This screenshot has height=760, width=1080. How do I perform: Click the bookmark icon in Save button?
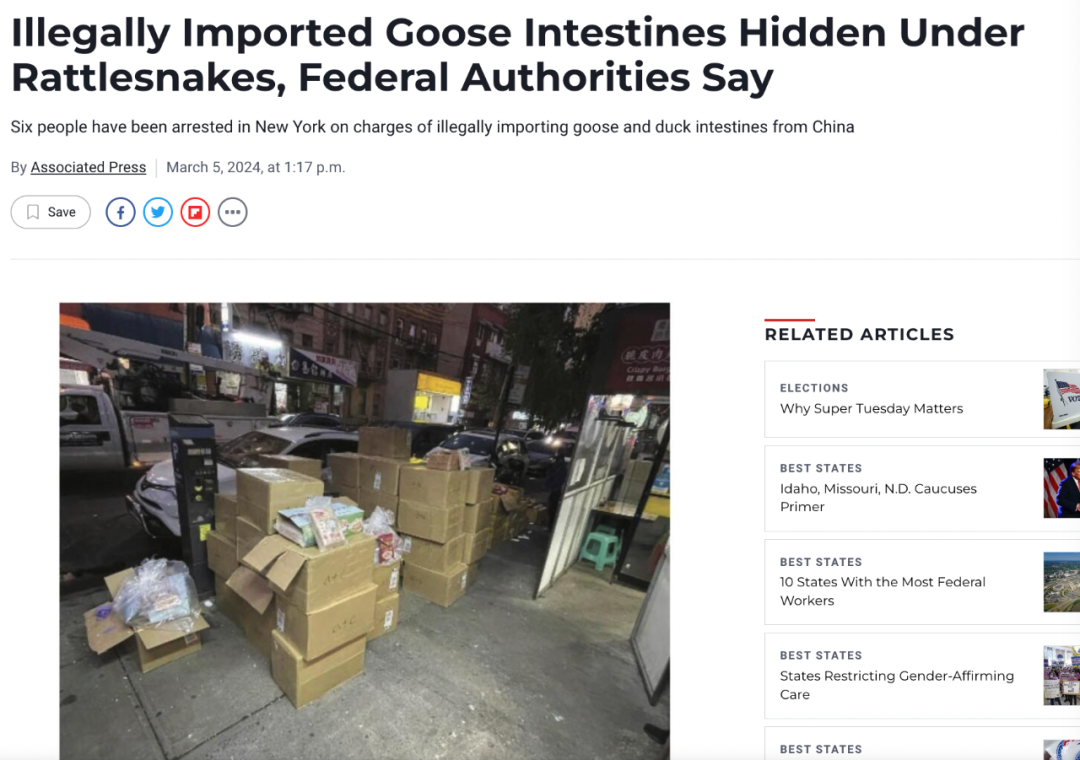click(32, 212)
